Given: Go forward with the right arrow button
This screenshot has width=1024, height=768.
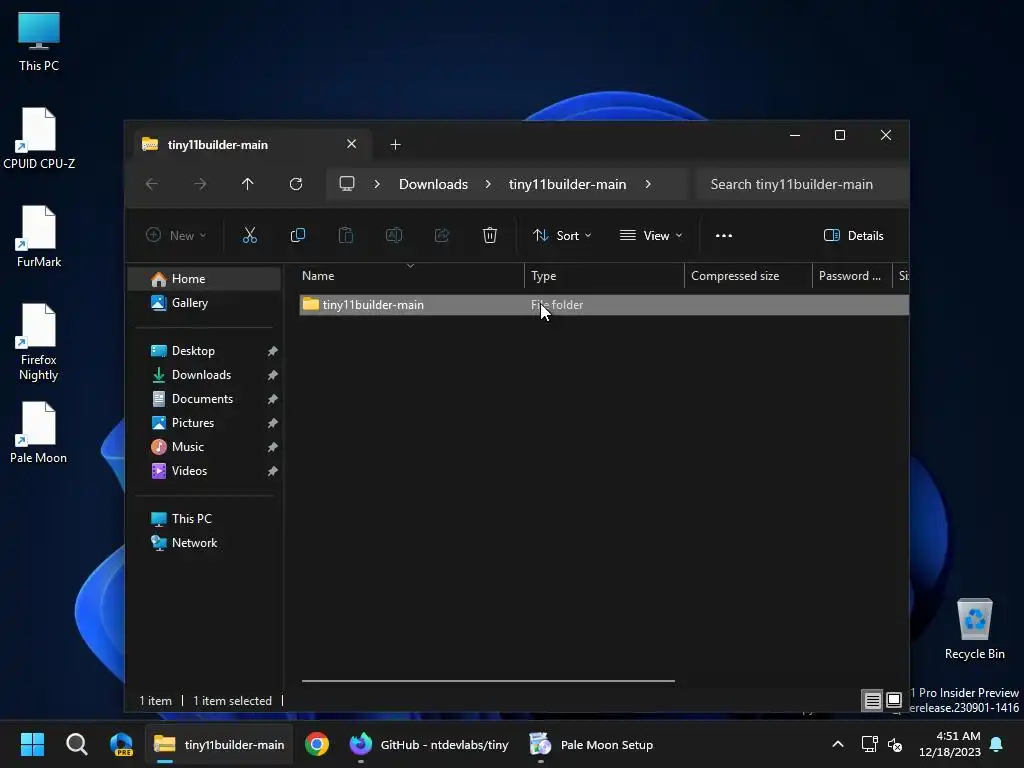Looking at the screenshot, I should click(200, 184).
